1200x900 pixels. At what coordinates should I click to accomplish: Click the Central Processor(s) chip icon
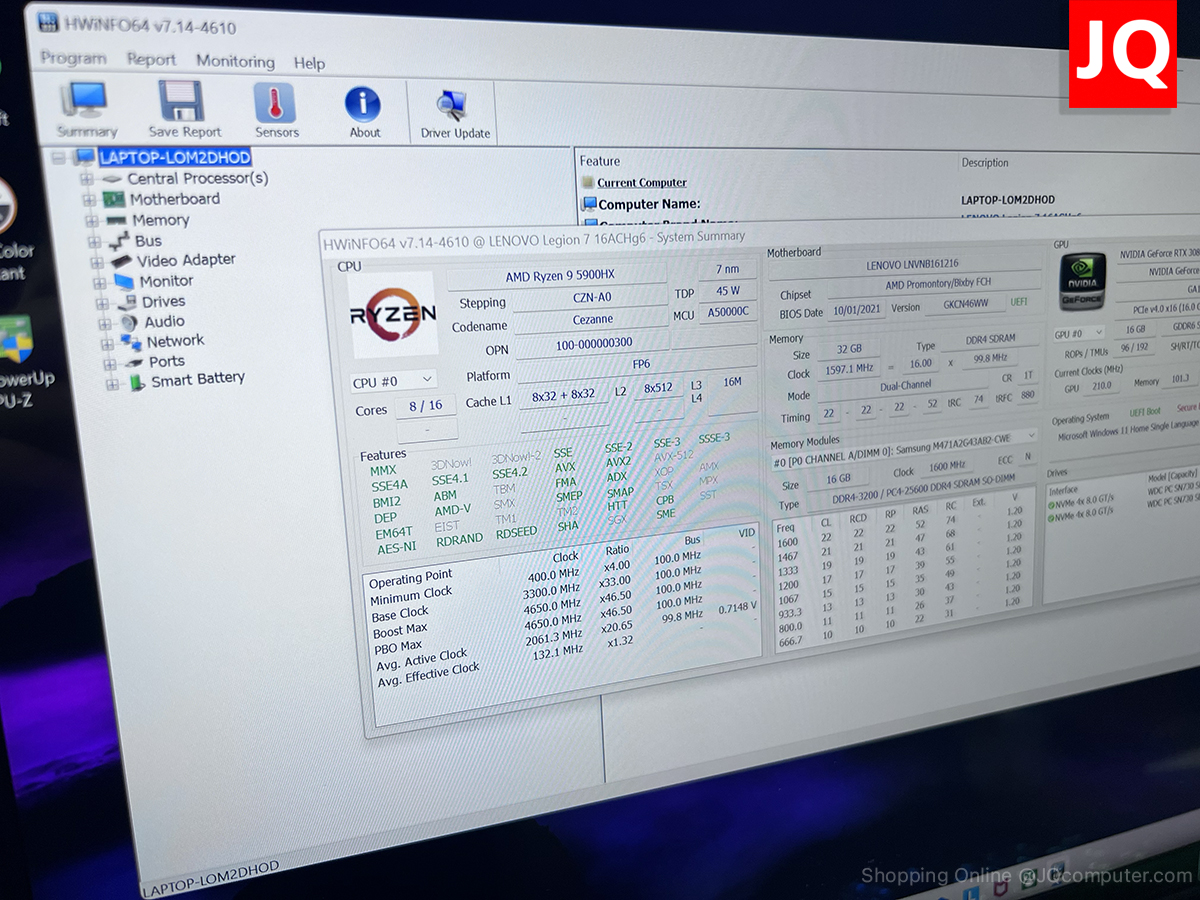(112, 178)
